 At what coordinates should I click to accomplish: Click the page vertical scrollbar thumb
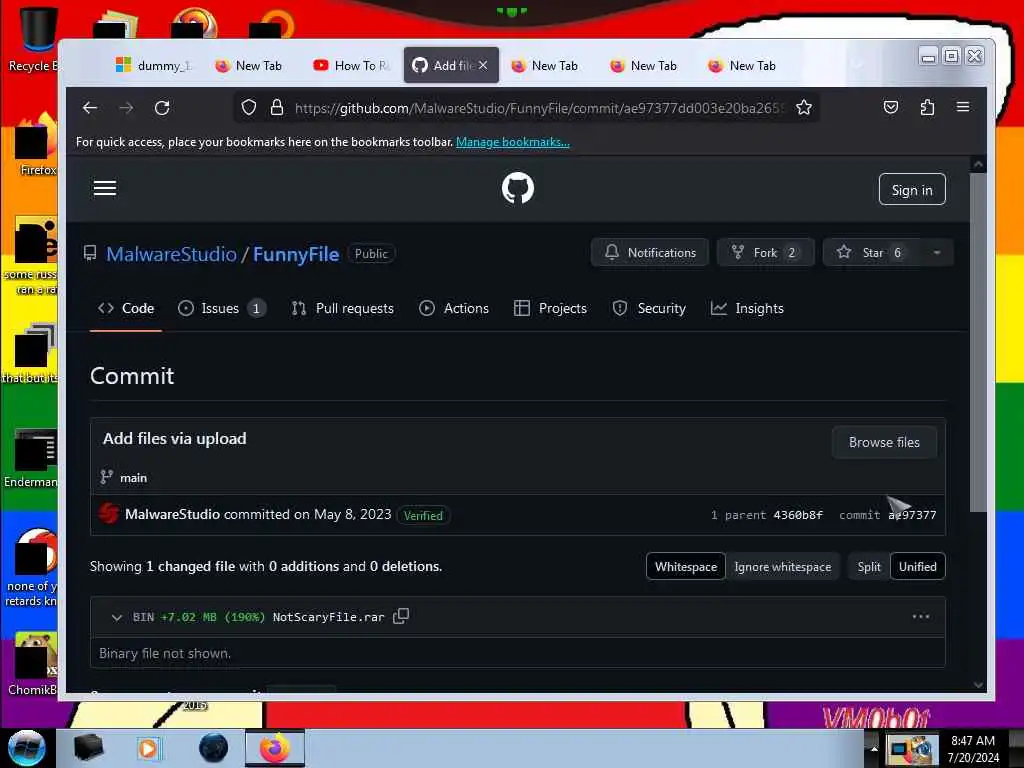tap(978, 342)
